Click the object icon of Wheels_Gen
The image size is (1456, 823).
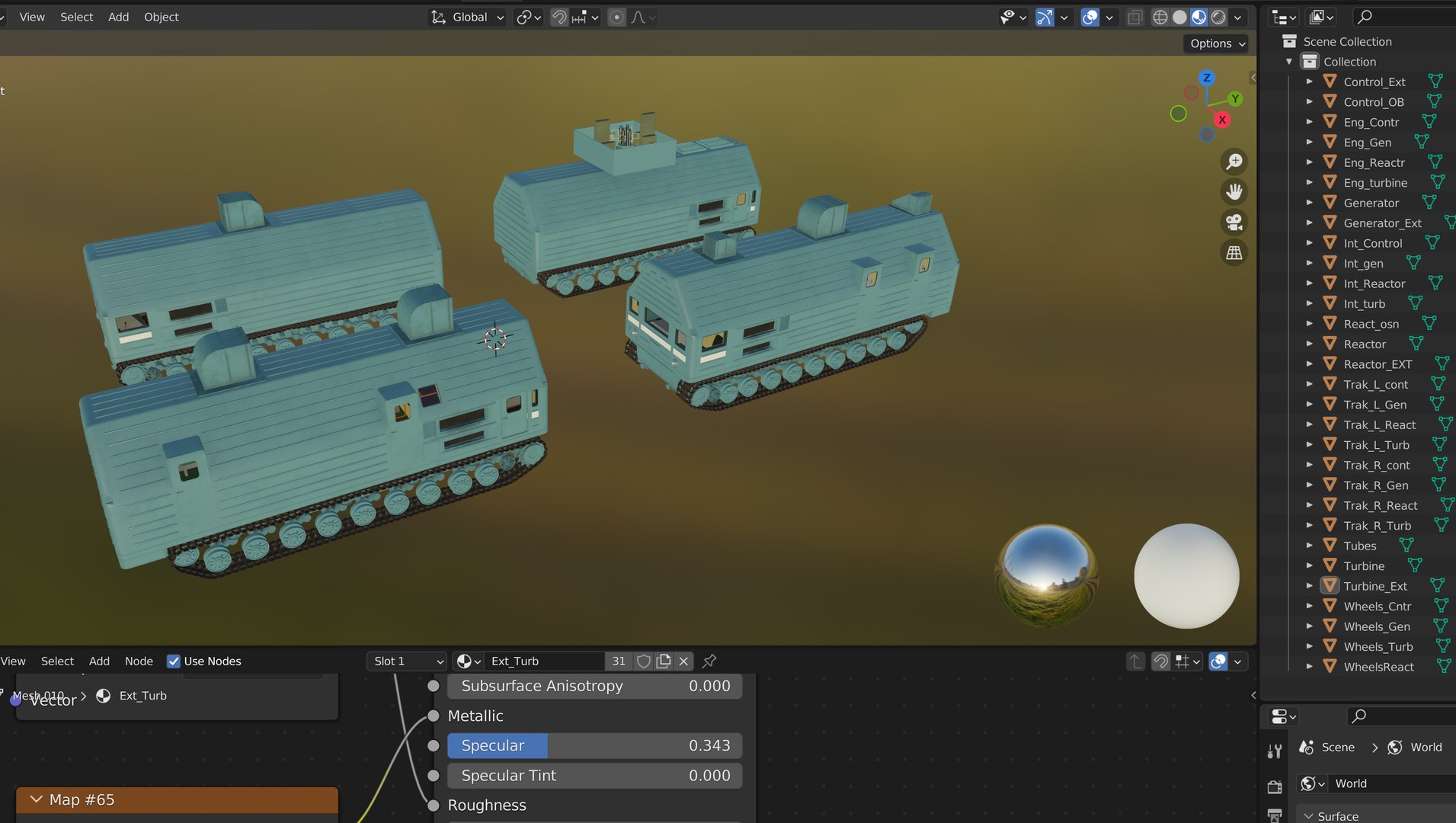1330,626
